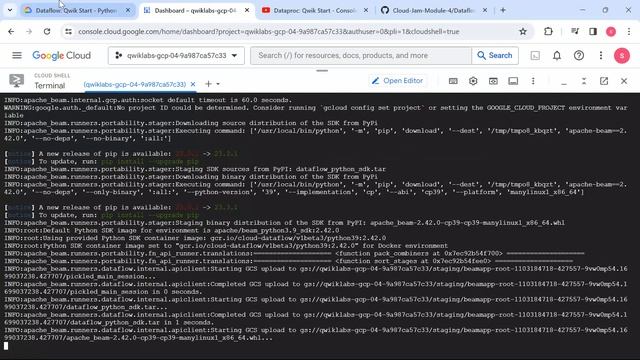Toggle the on-screen keyboard icon
The height and width of the screenshot is (360, 640).
(x=453, y=81)
